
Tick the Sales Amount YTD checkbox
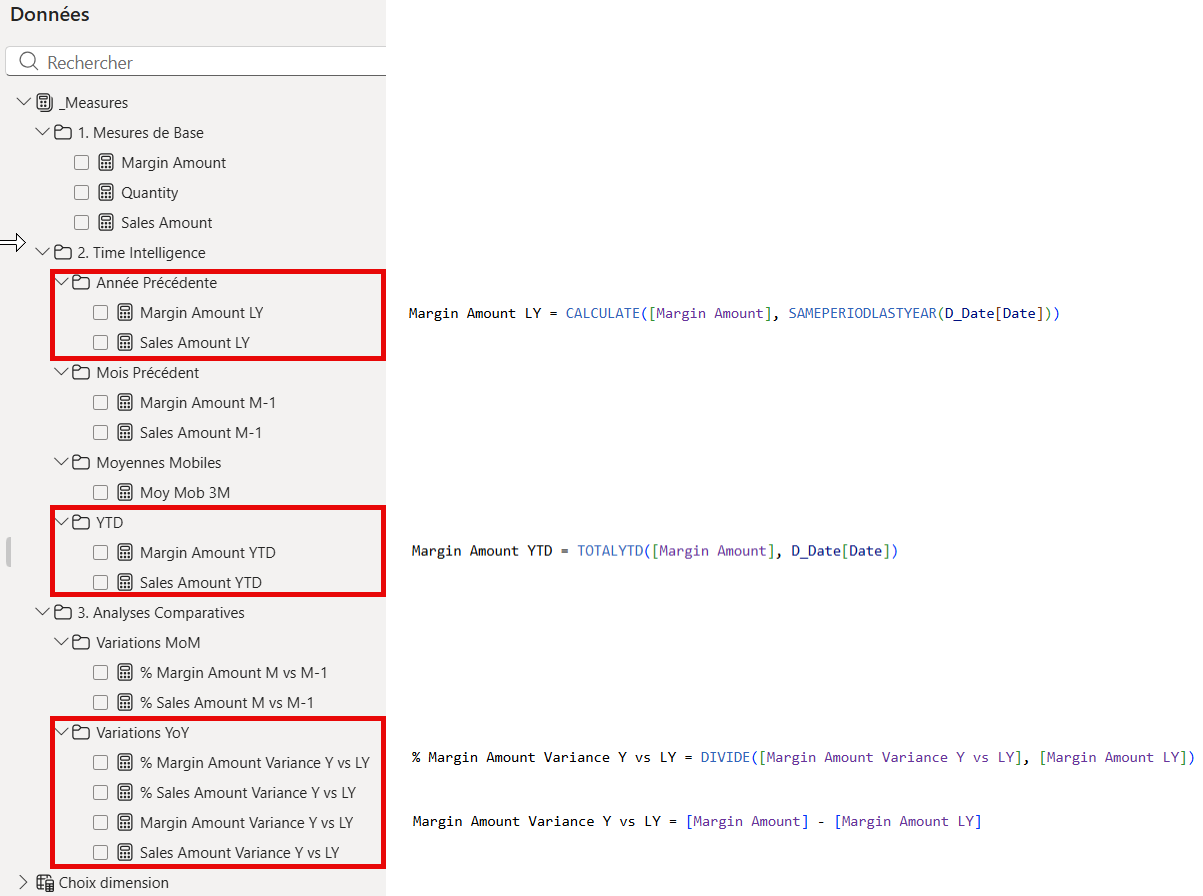coord(100,583)
